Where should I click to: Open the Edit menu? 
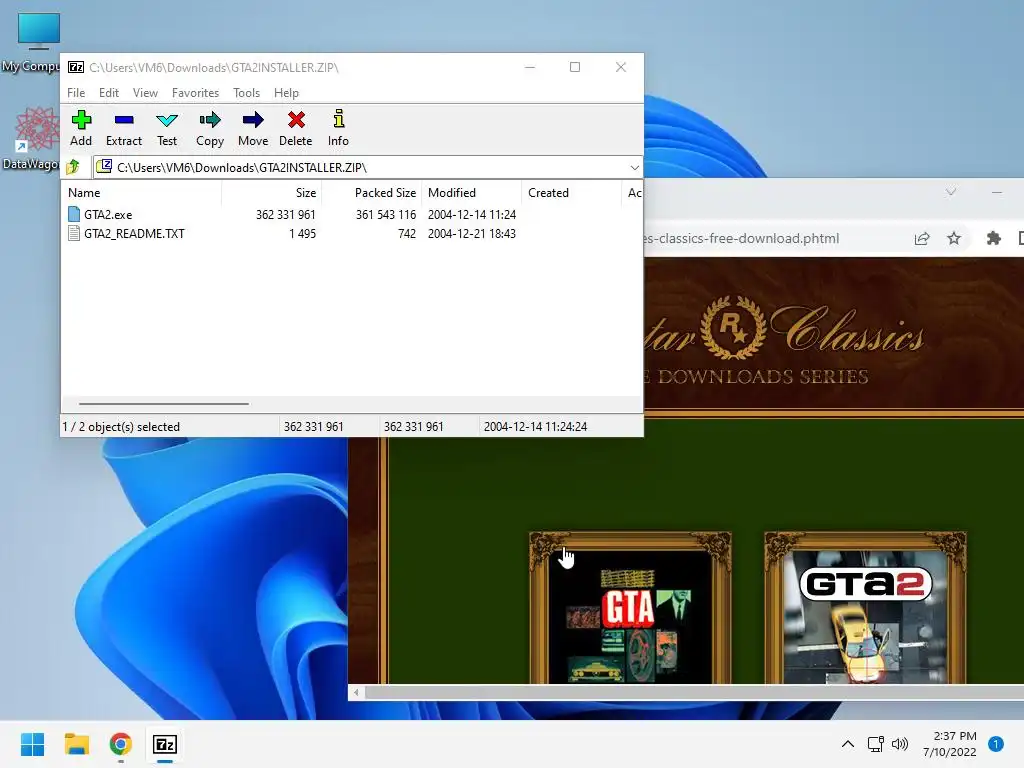(108, 93)
